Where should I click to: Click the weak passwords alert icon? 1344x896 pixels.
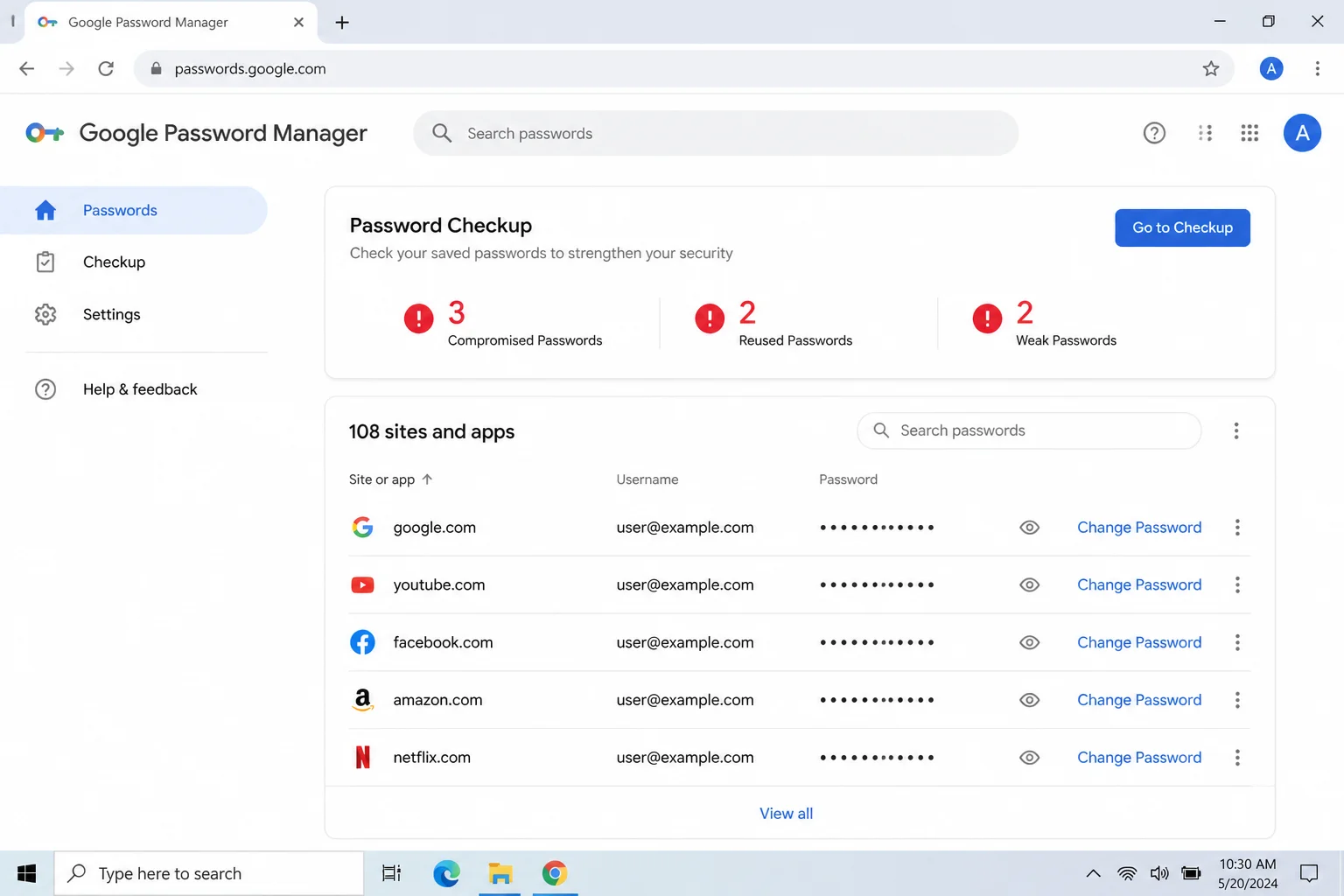click(x=987, y=318)
